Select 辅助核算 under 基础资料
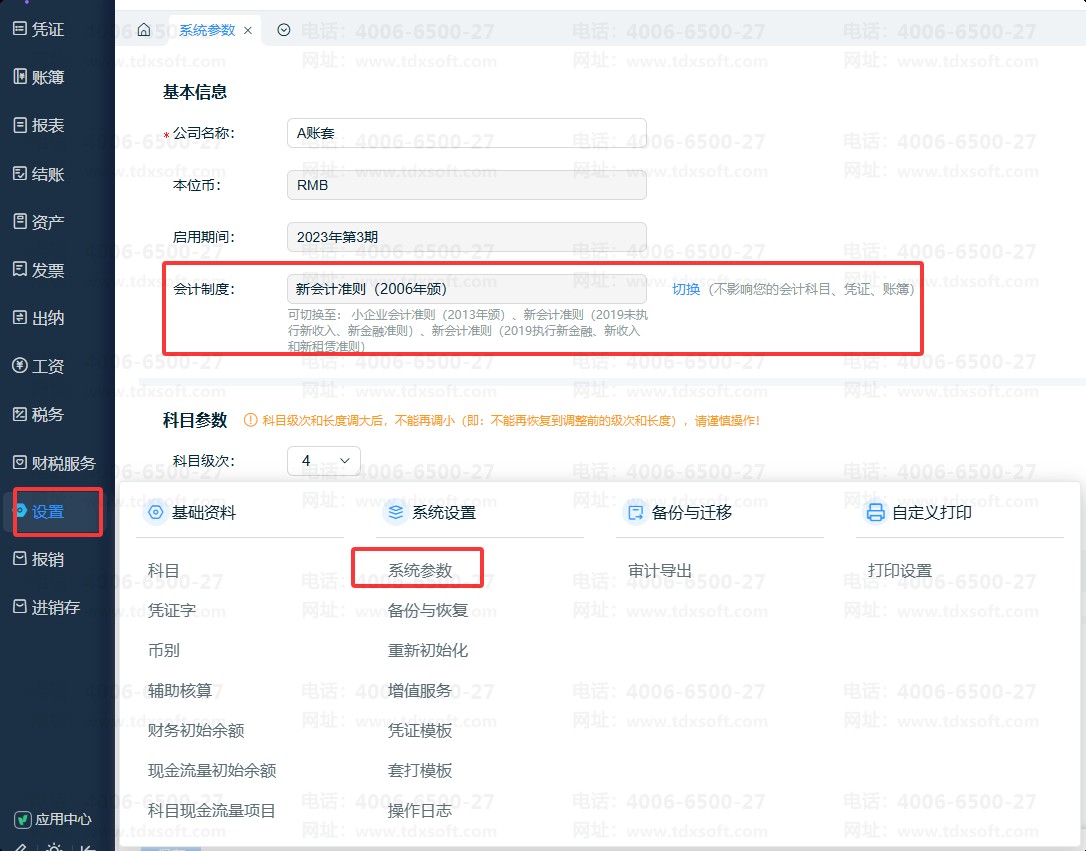Screen dimensions: 1086x851 180,690
